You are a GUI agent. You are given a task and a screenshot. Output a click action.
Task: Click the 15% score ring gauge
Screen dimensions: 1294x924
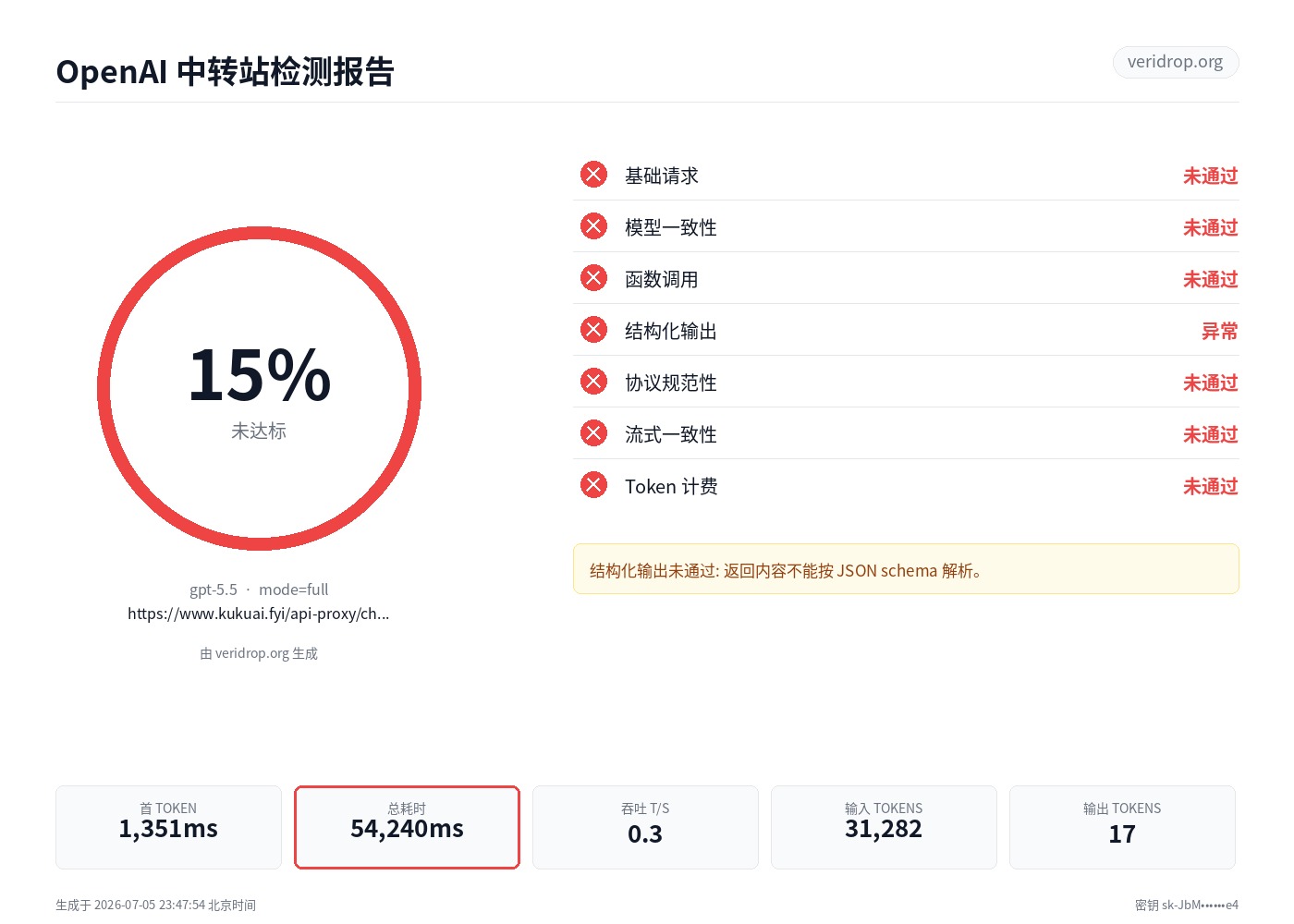click(259, 389)
